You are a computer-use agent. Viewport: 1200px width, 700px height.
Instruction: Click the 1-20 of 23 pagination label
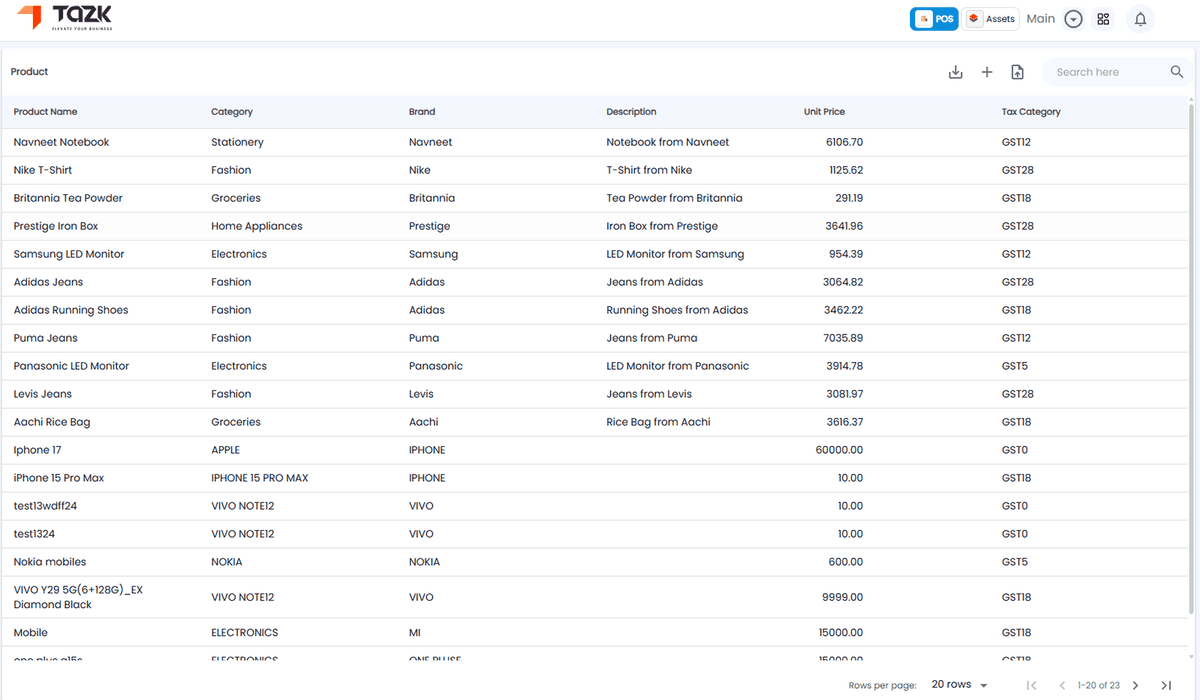pos(1099,685)
